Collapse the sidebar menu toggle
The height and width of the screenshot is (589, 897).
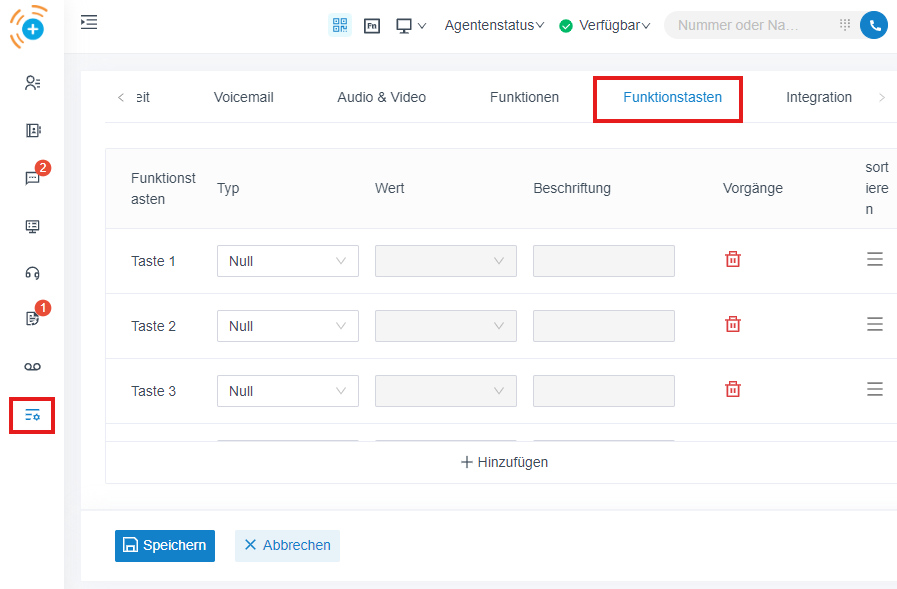click(x=89, y=22)
